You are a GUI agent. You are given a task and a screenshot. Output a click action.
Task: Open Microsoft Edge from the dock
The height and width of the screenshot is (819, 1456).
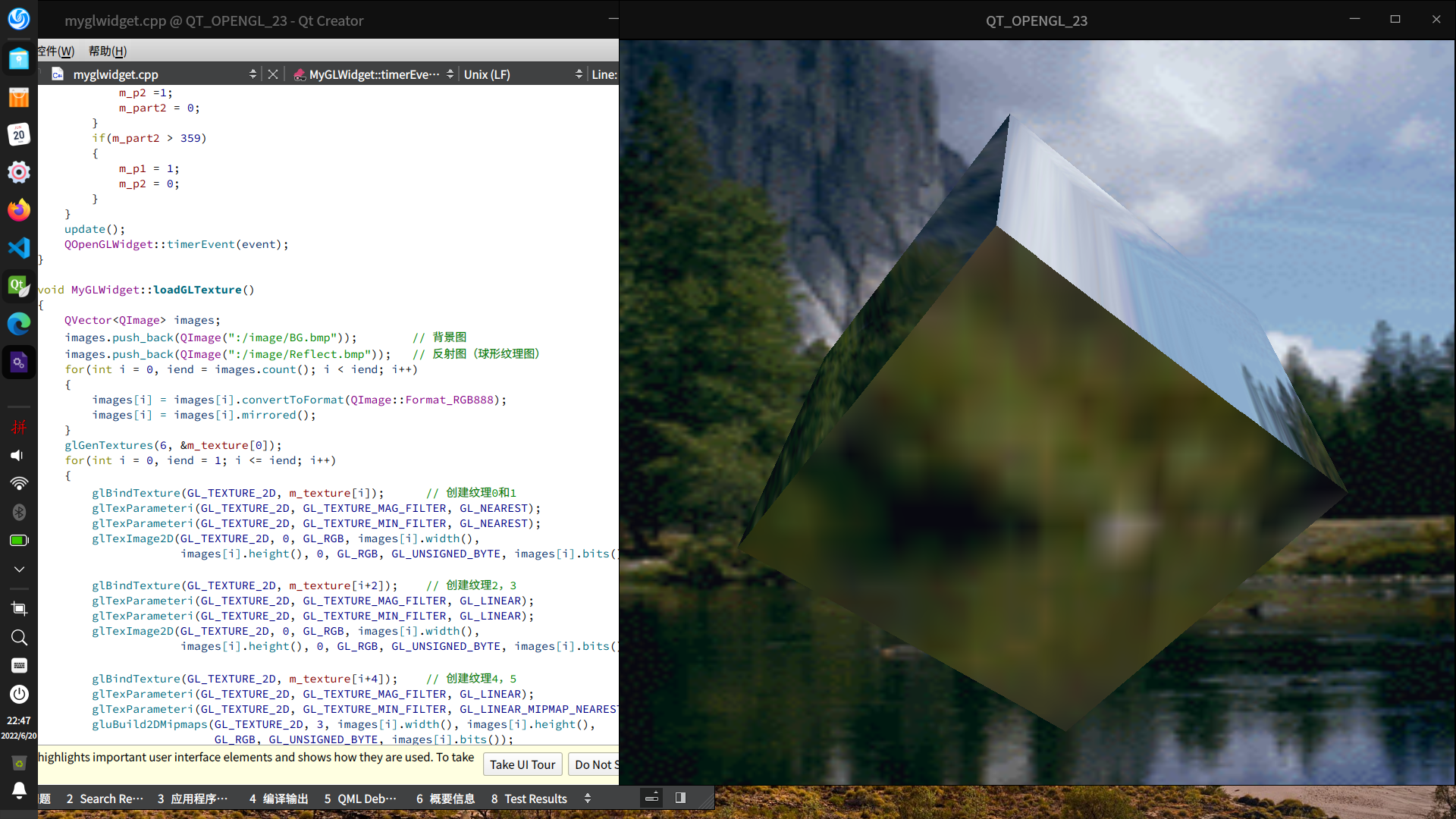18,324
